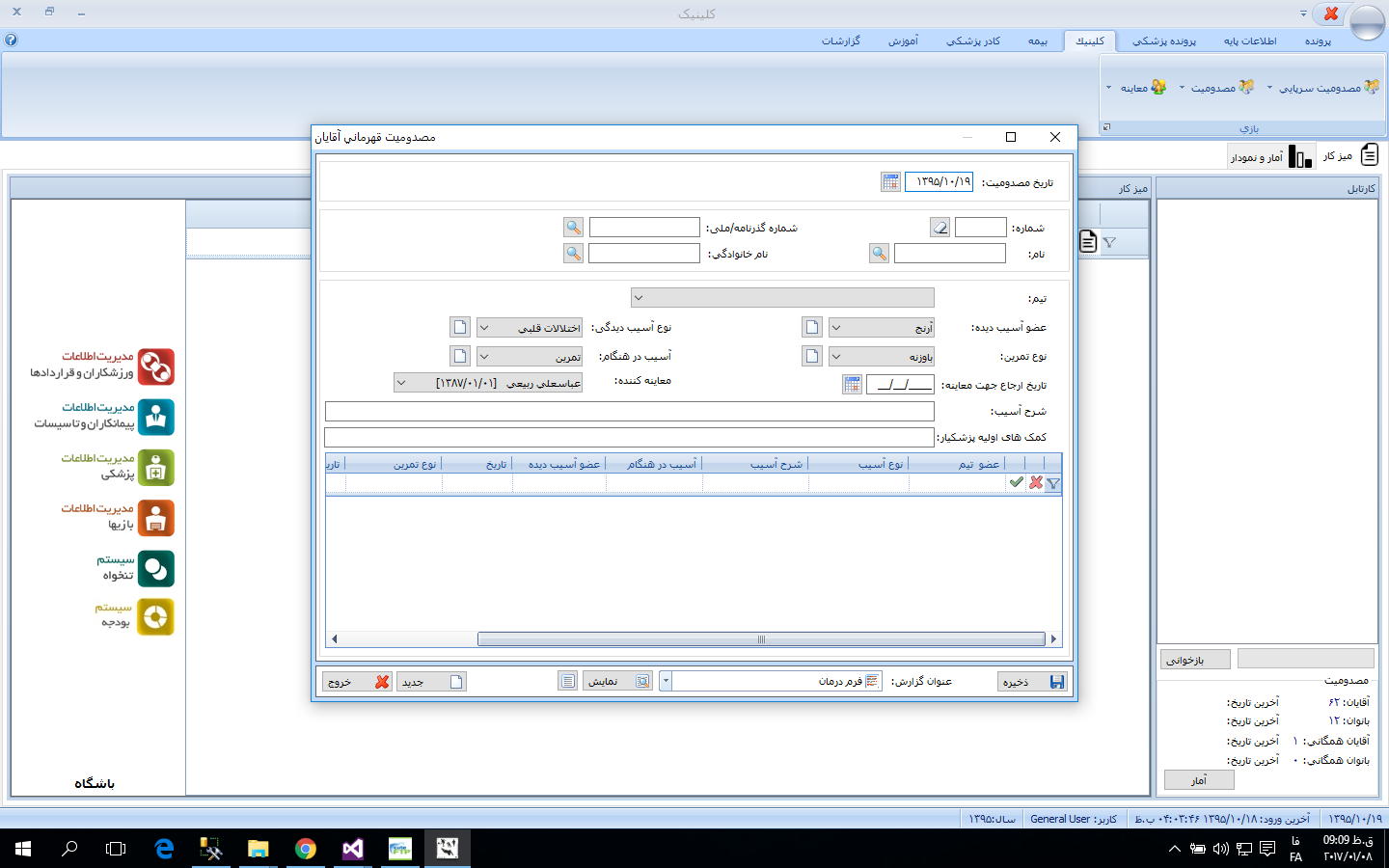Click document icon beside عضو آسیب دیده

pos(812,328)
